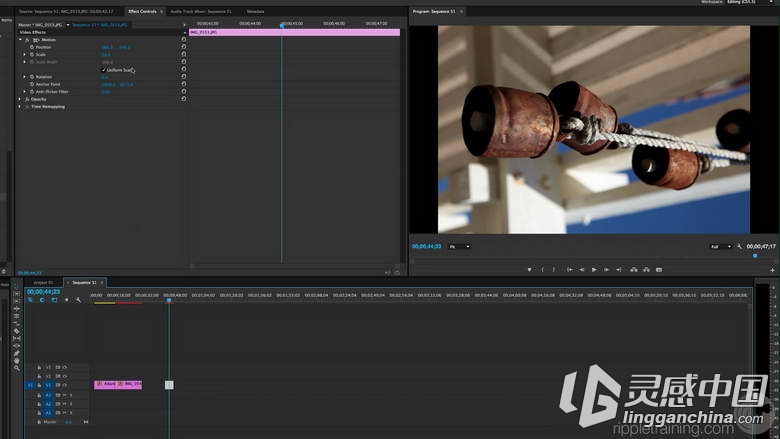The image size is (780, 439).
Task: Toggle timeline Snap magnet icon
Action: 42,300
